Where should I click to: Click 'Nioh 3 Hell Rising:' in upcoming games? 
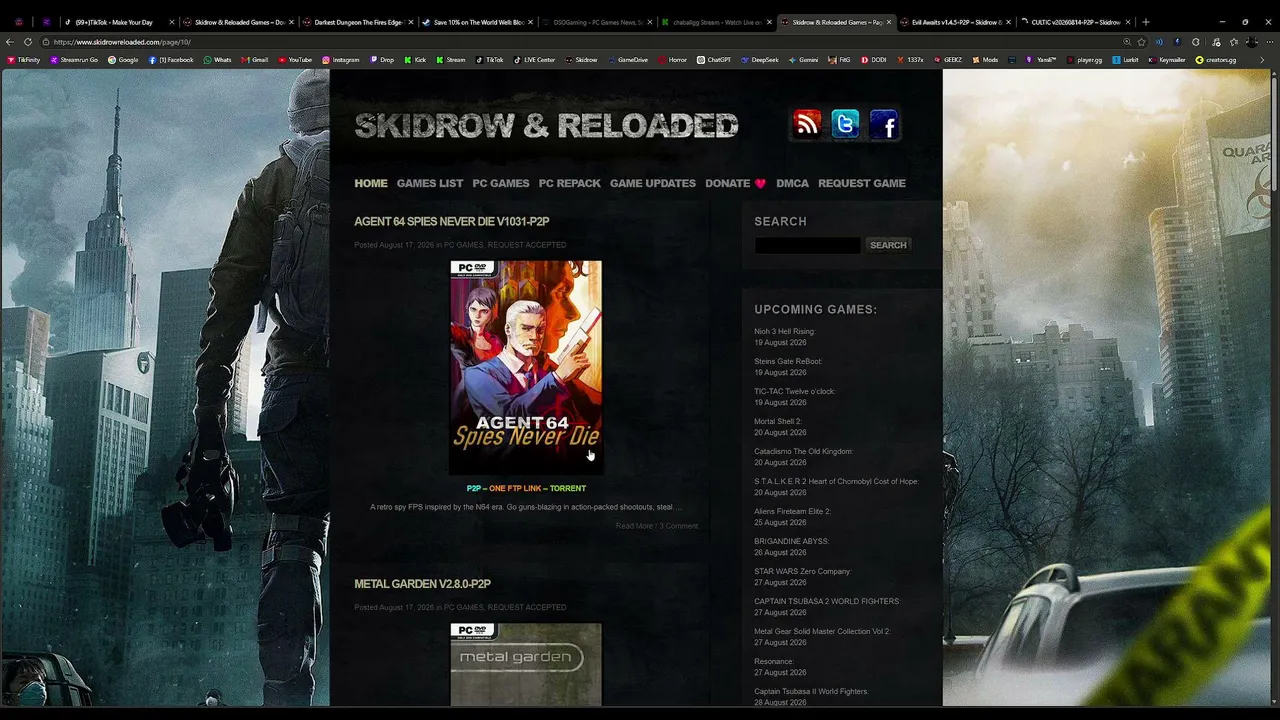tap(785, 331)
